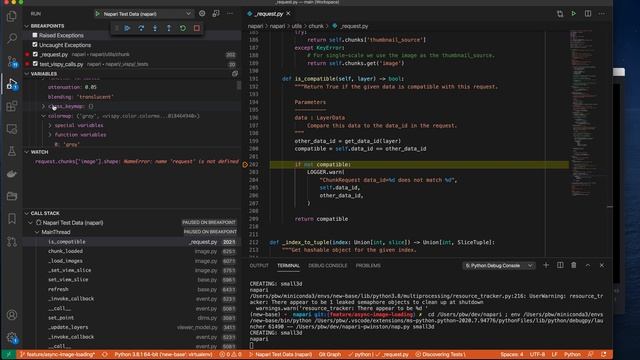Open the Accounts icon in activity bar
This screenshot has height=360, width=640.
(x=12, y=315)
